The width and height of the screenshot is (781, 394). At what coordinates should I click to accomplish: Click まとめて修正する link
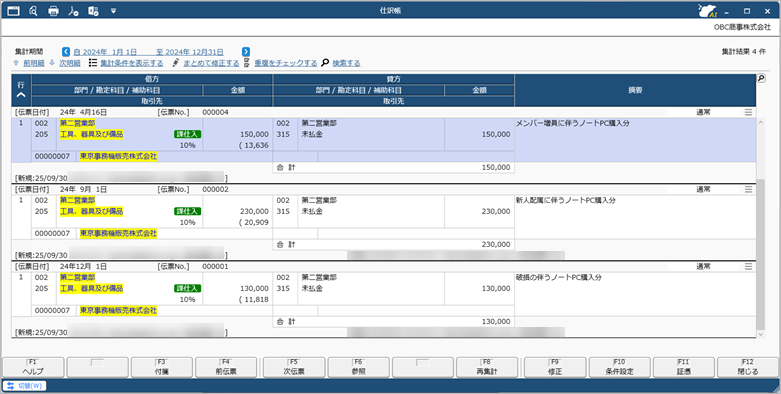pyautogui.click(x=211, y=63)
